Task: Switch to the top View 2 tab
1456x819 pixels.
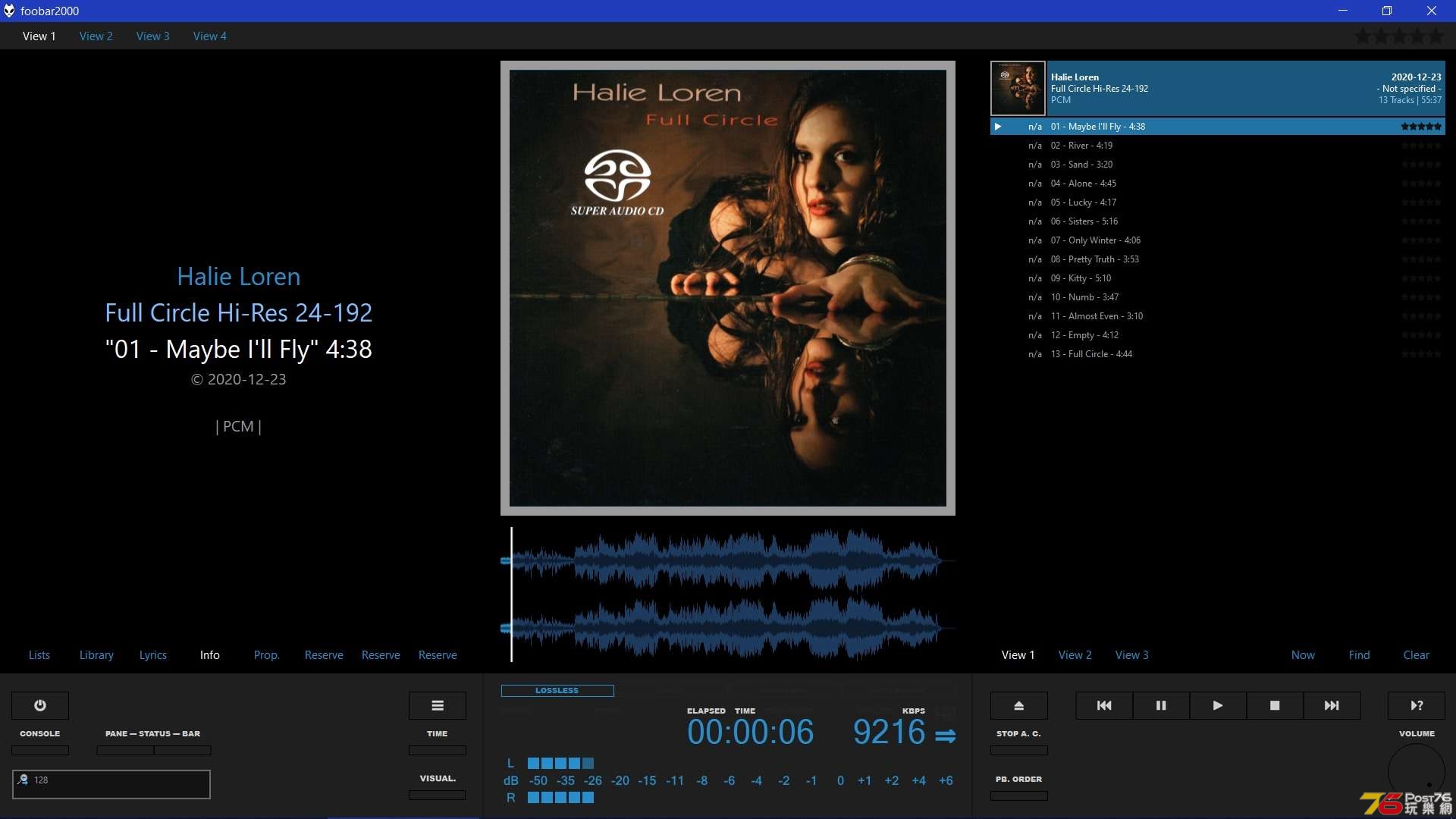Action: (96, 36)
